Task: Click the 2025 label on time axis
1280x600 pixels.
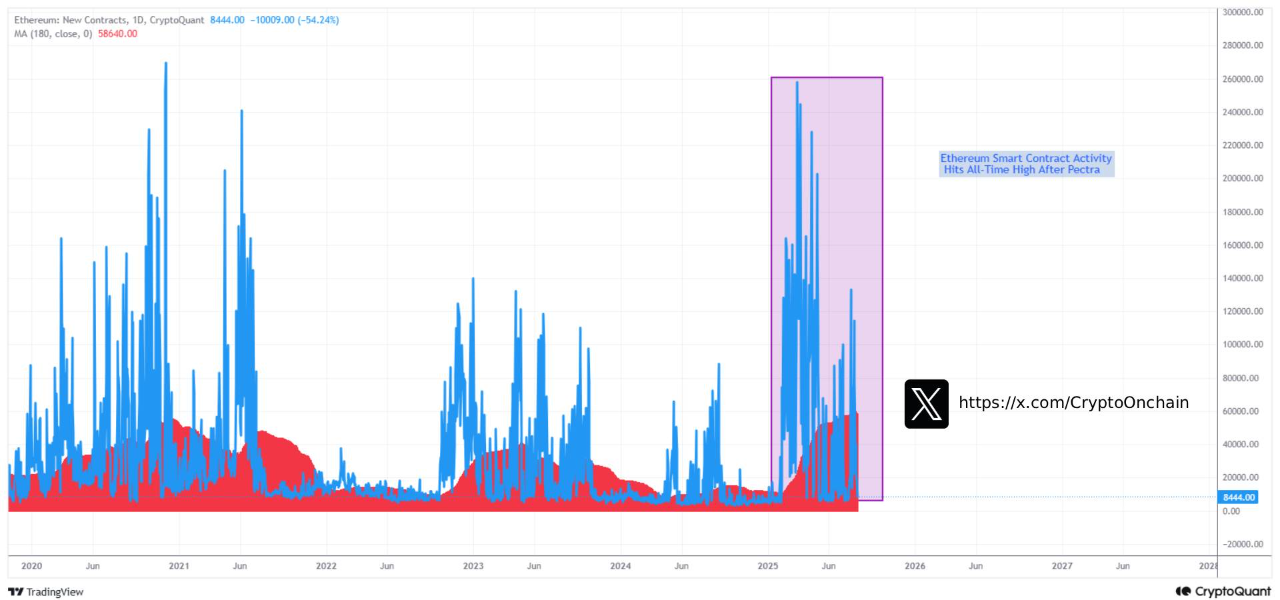Action: coord(768,566)
